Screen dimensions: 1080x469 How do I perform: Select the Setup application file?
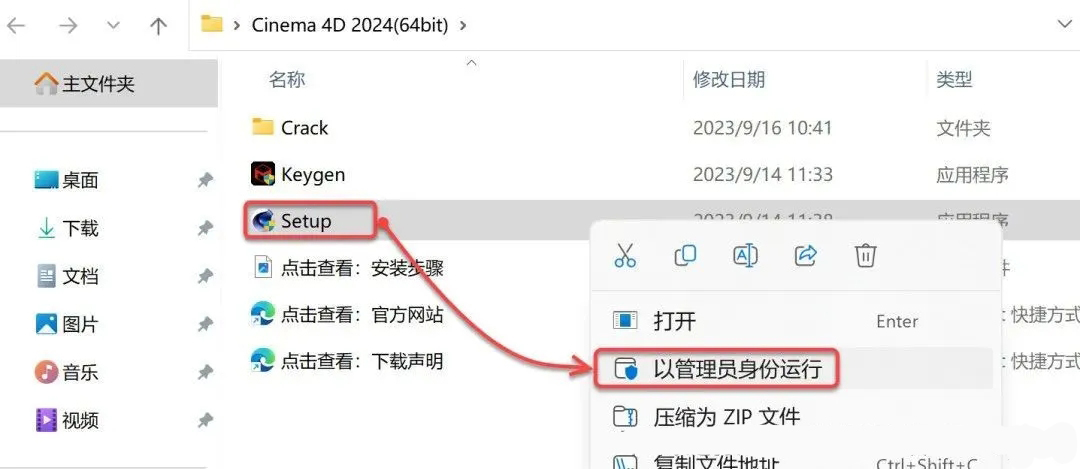click(292, 221)
